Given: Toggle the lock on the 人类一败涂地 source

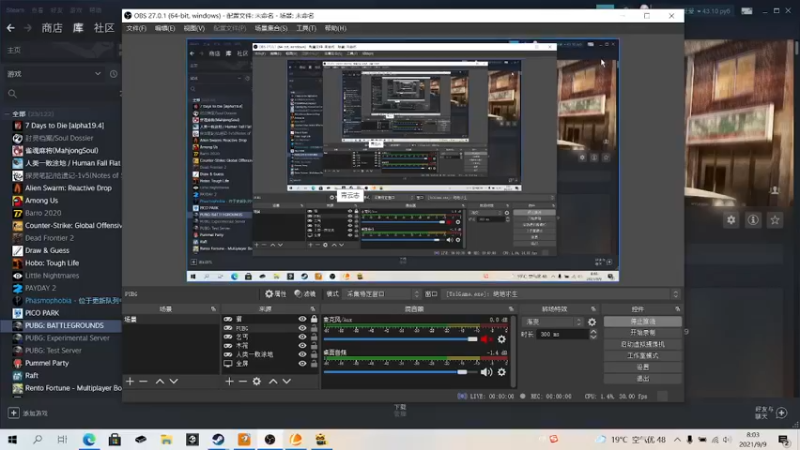Looking at the screenshot, I should pos(314,355).
